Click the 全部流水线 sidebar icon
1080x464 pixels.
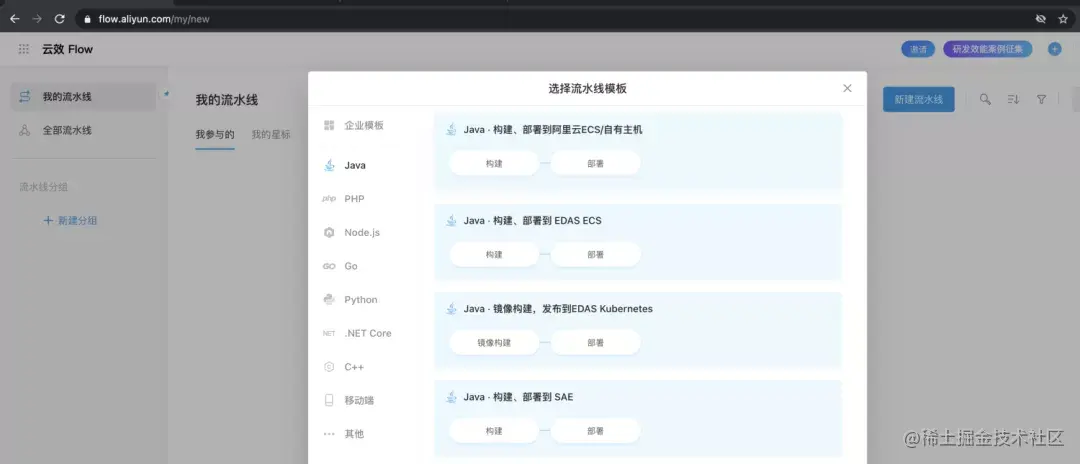click(x=25, y=130)
